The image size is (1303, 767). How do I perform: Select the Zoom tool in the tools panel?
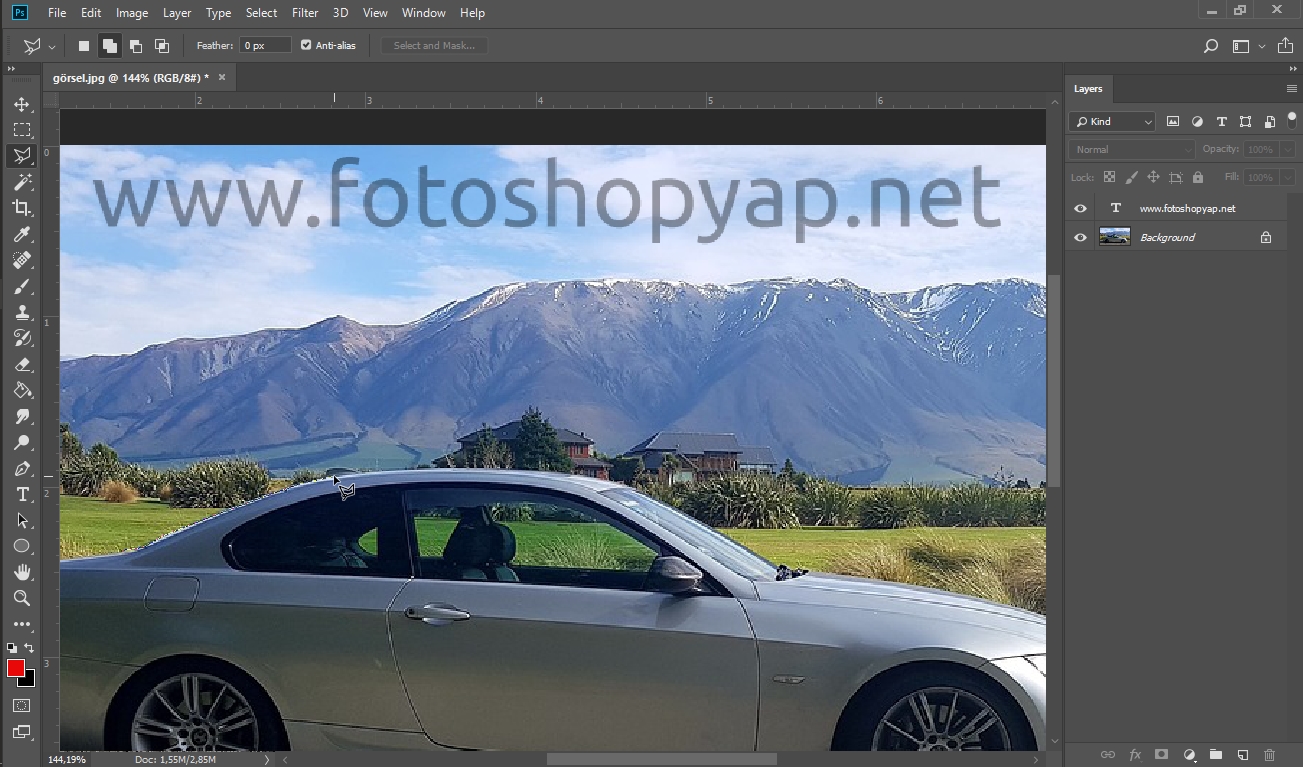[x=22, y=598]
